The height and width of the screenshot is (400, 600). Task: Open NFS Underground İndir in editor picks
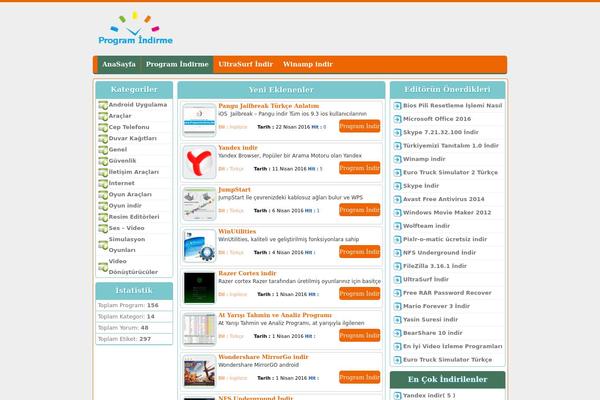coord(439,253)
